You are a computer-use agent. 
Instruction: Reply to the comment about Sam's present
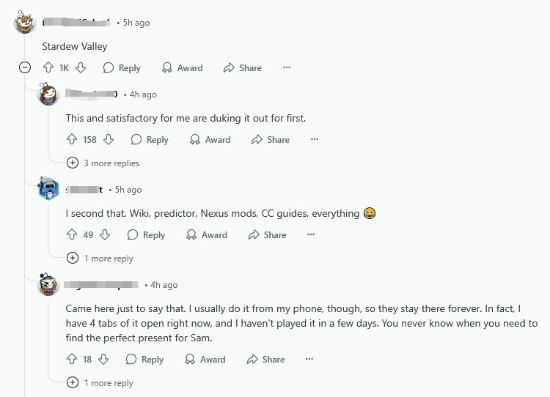pyautogui.click(x=145, y=359)
